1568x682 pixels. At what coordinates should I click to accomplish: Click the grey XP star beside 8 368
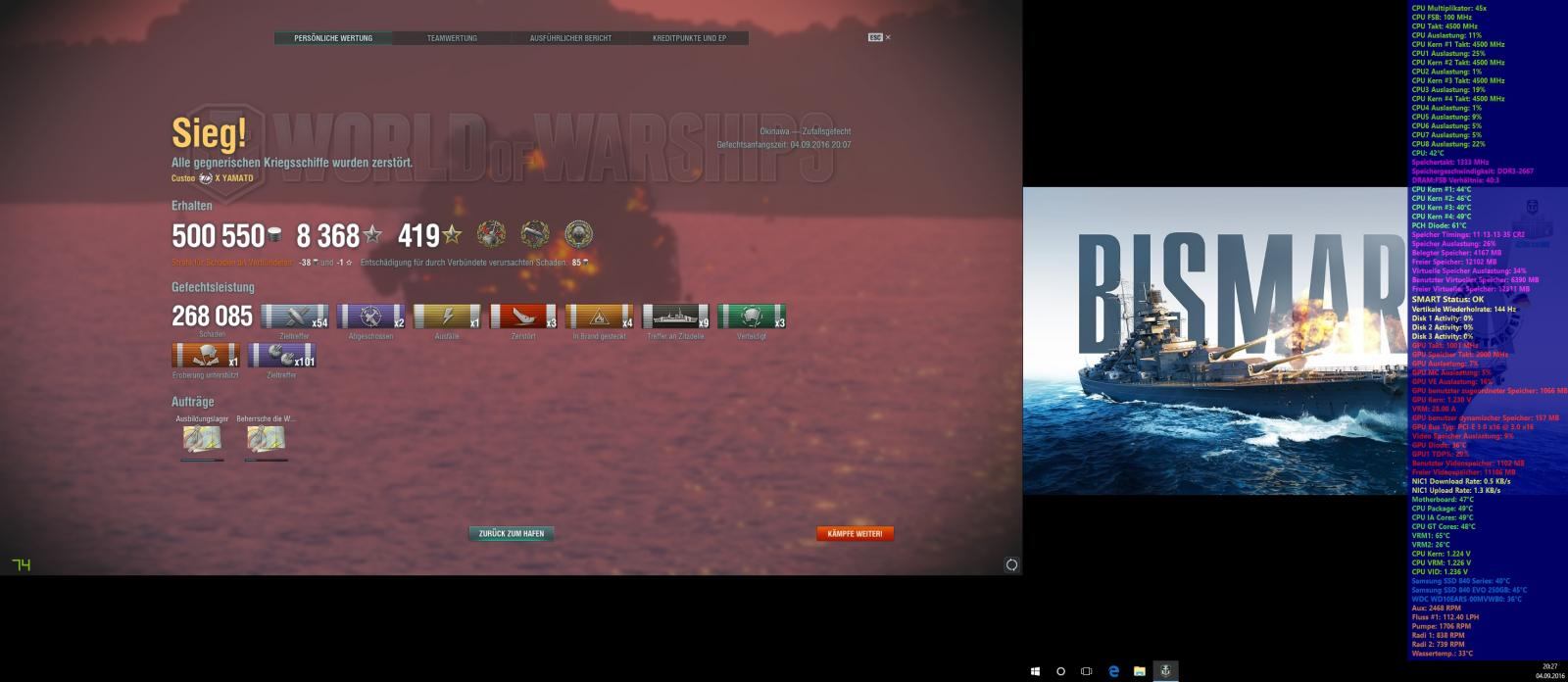(372, 235)
